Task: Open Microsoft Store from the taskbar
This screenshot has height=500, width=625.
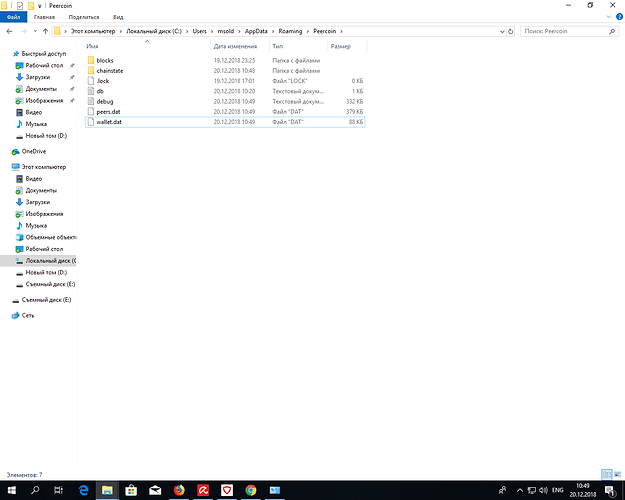Action: click(131, 490)
